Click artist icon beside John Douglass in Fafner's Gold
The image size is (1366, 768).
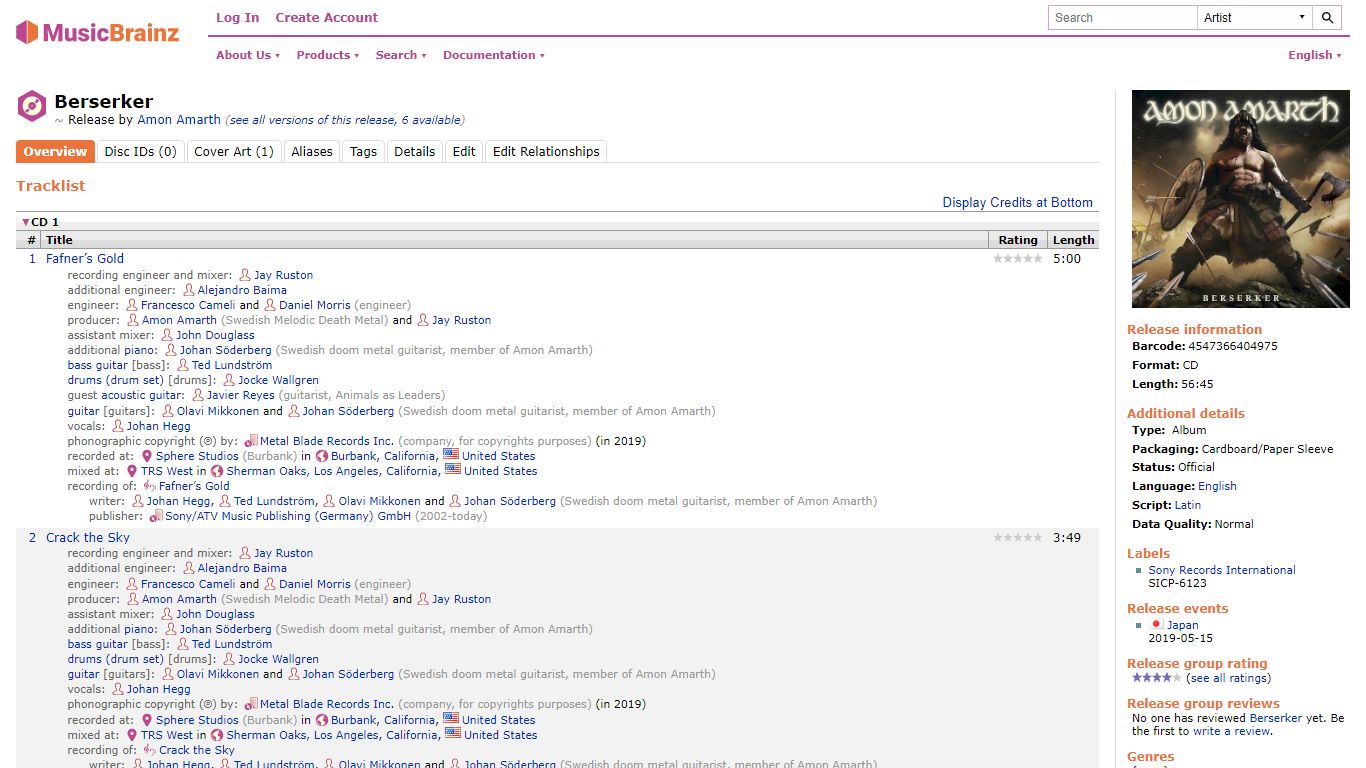(x=168, y=335)
